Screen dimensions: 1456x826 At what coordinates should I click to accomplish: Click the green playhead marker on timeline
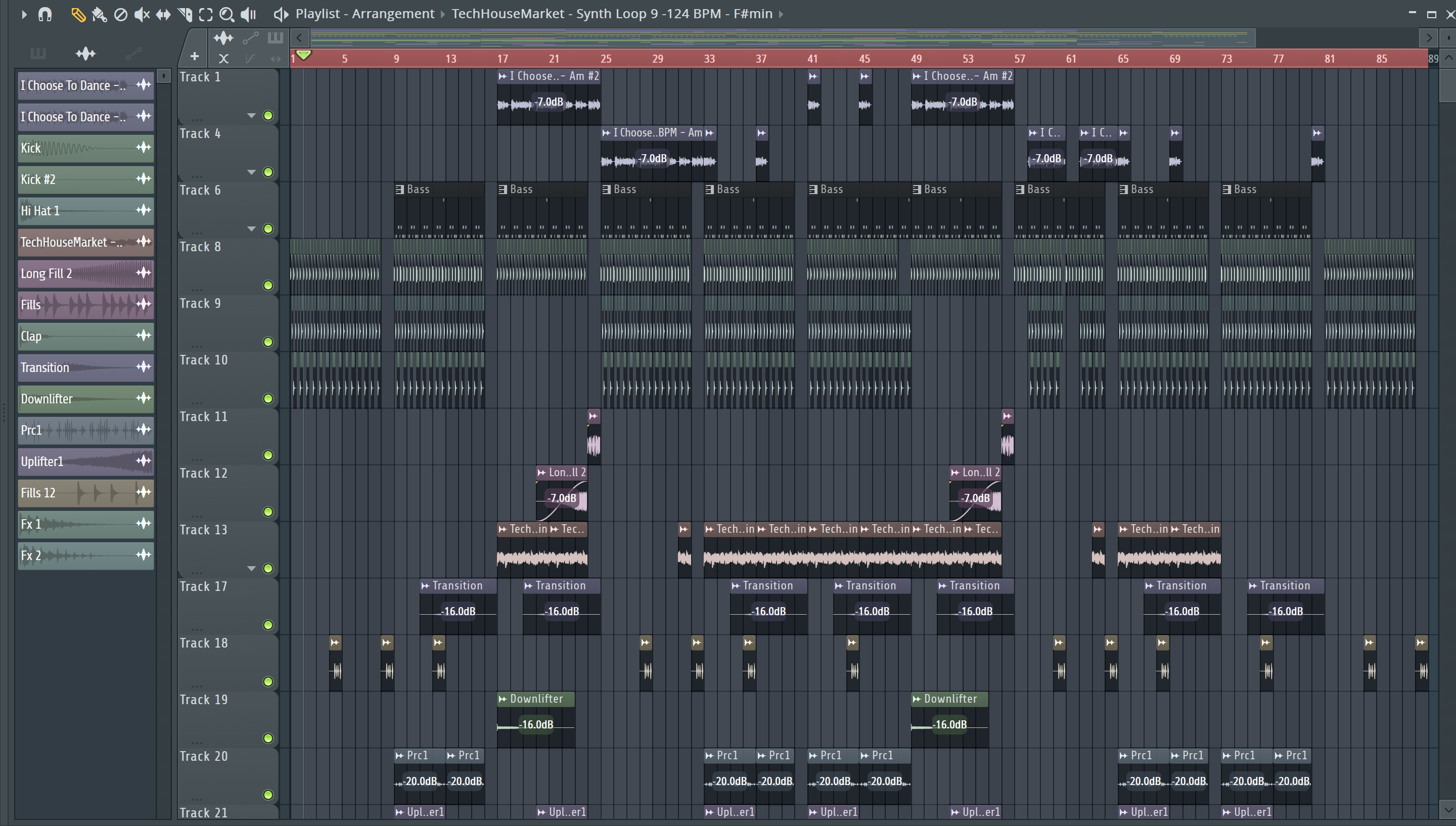click(304, 55)
